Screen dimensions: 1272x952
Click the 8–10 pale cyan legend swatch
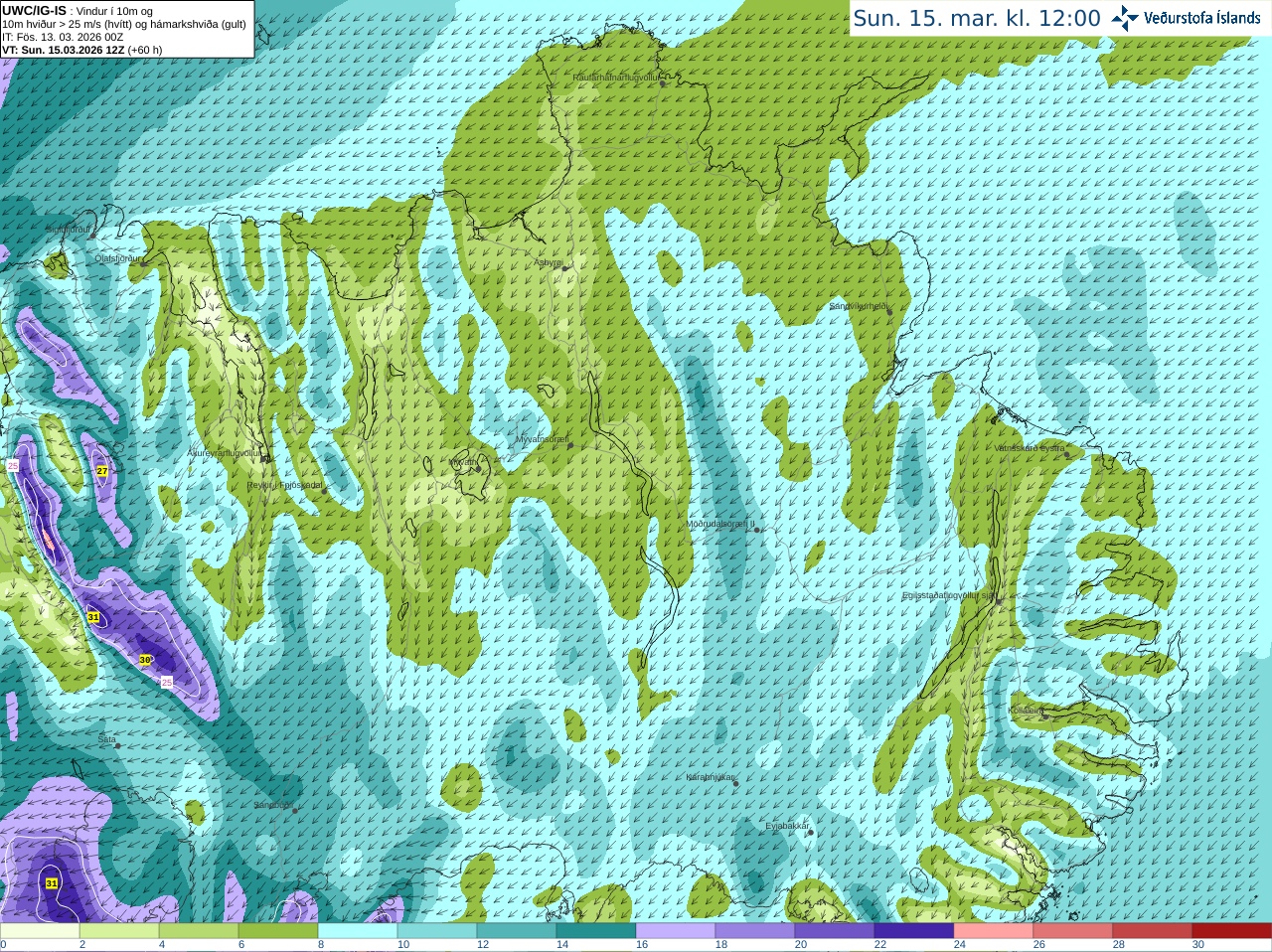[x=358, y=931]
